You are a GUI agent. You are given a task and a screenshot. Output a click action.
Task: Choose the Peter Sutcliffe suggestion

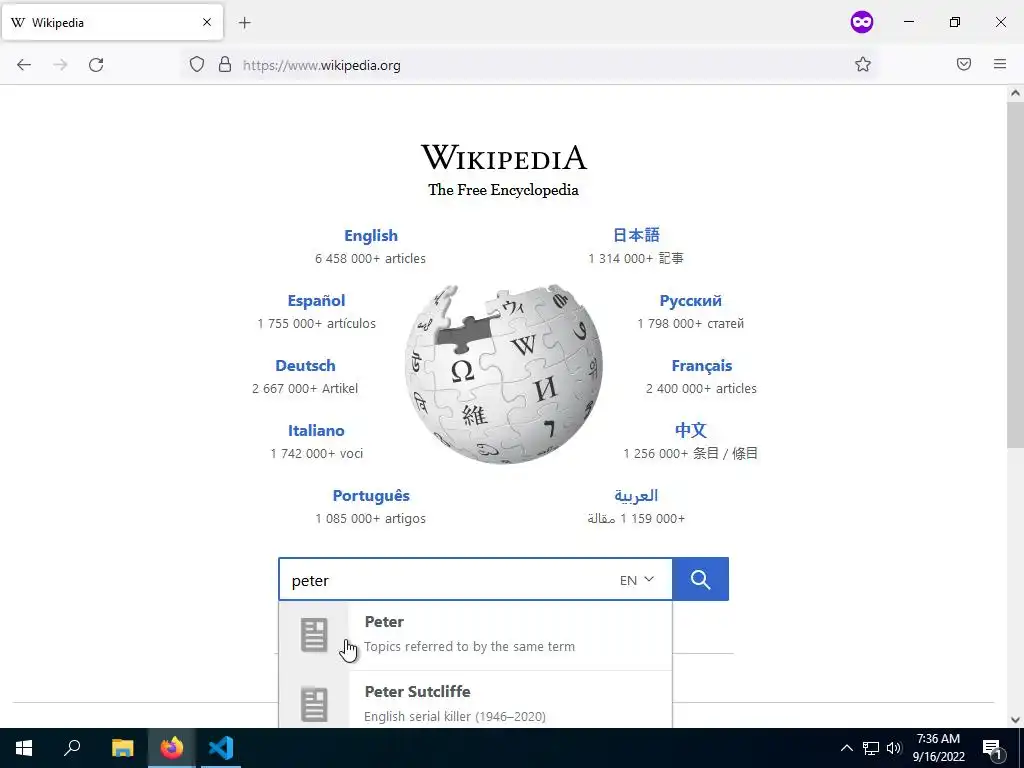click(475, 701)
